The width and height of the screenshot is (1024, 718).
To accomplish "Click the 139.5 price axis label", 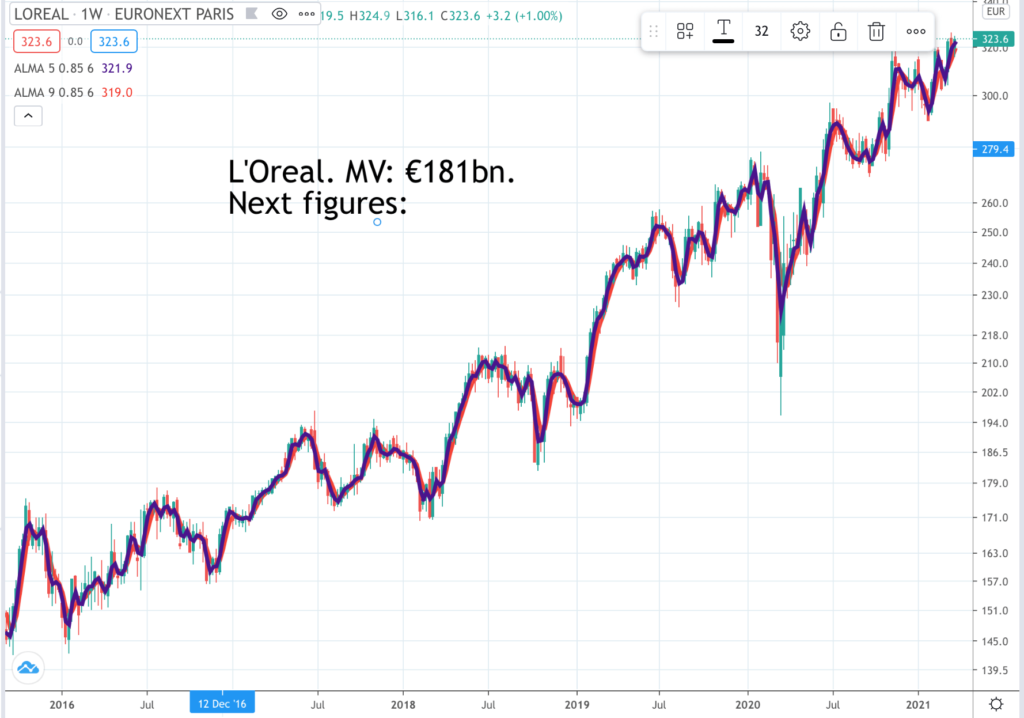I will tap(995, 670).
